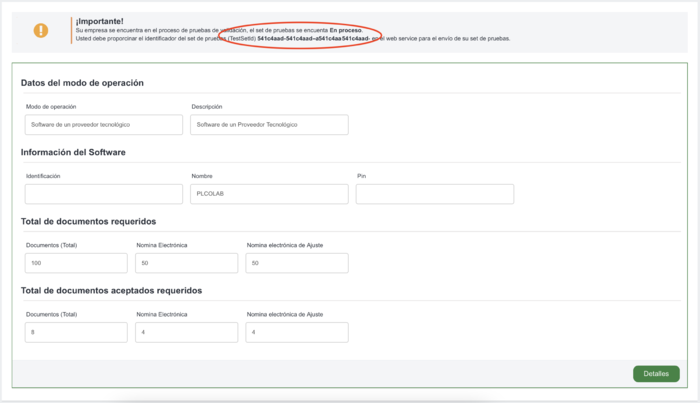Click the orange warning exclamation icon
This screenshot has height=403, width=700.
click(41, 31)
